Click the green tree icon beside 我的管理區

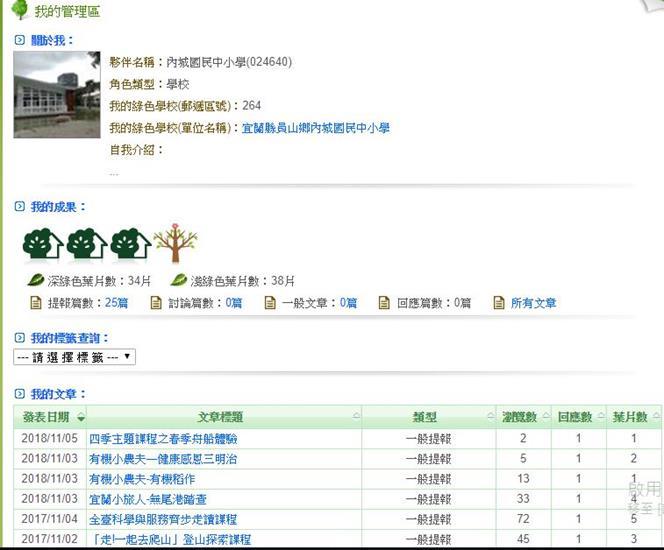click(x=19, y=11)
